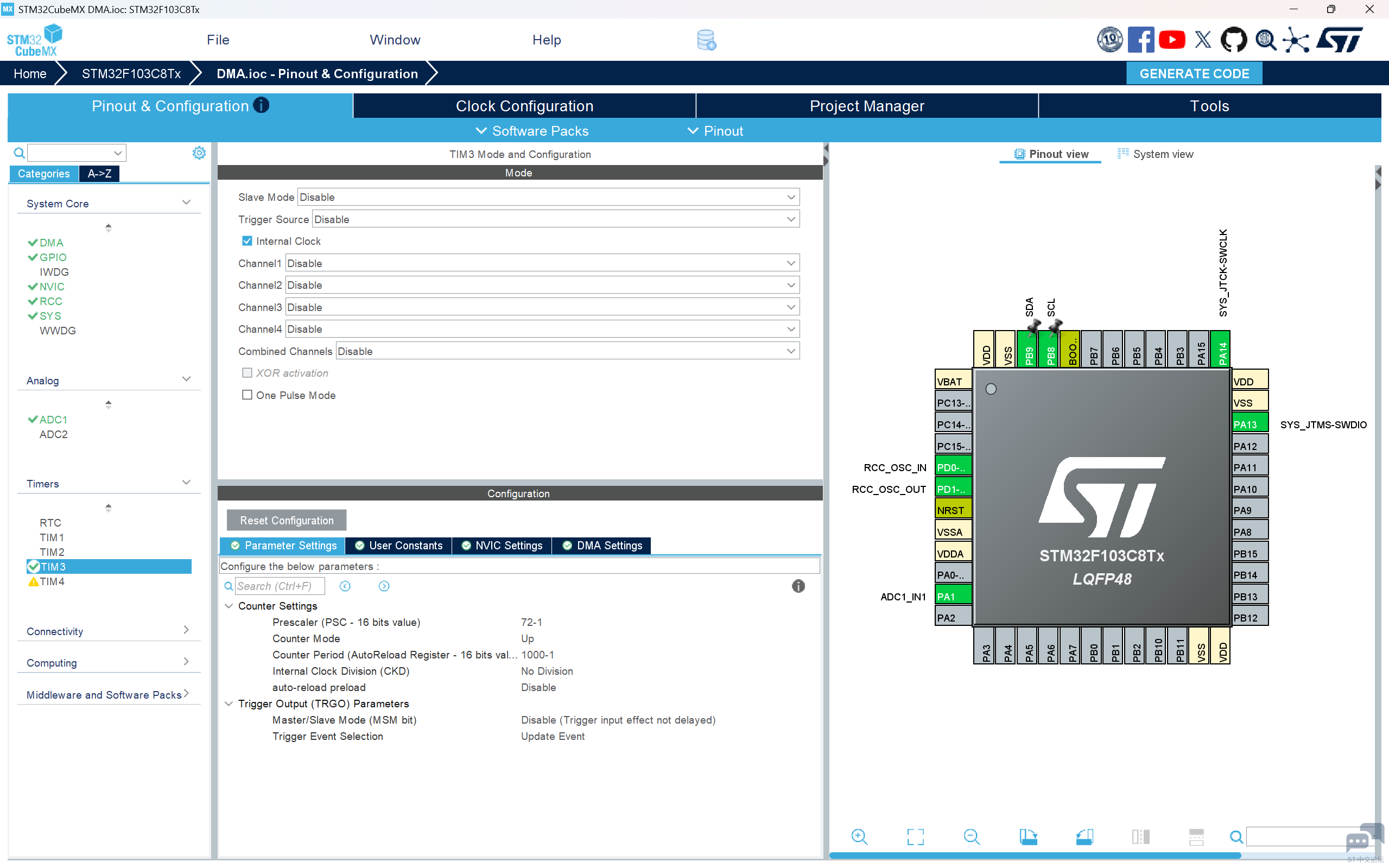Click the YouTube icon in the top bar
The width and height of the screenshot is (1389, 868).
pyautogui.click(x=1171, y=40)
